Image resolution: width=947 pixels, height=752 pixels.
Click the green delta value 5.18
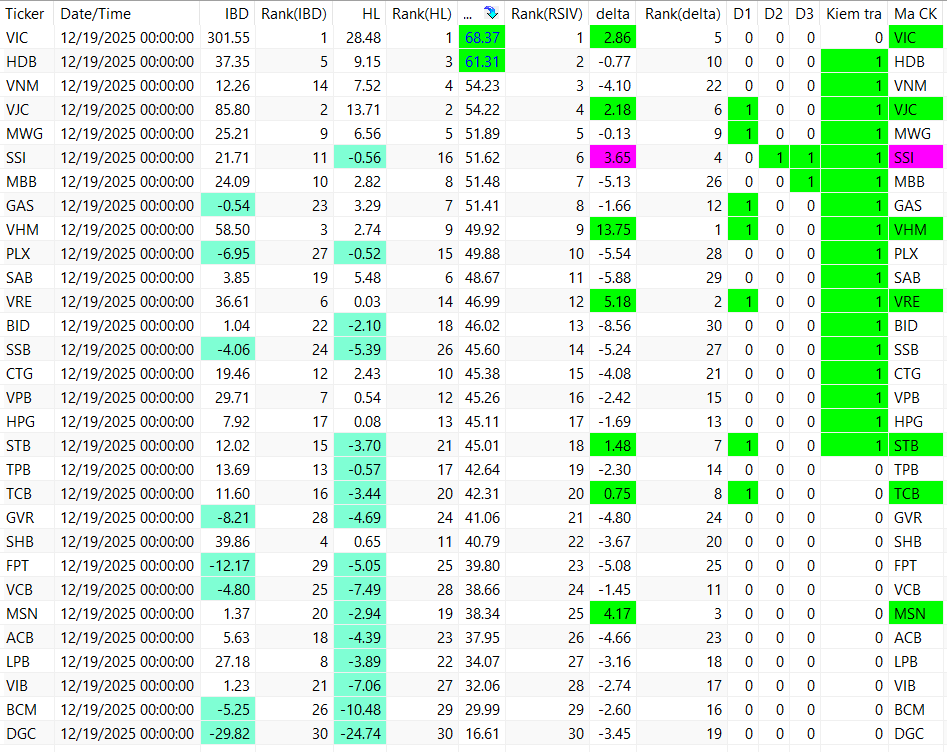pos(612,301)
